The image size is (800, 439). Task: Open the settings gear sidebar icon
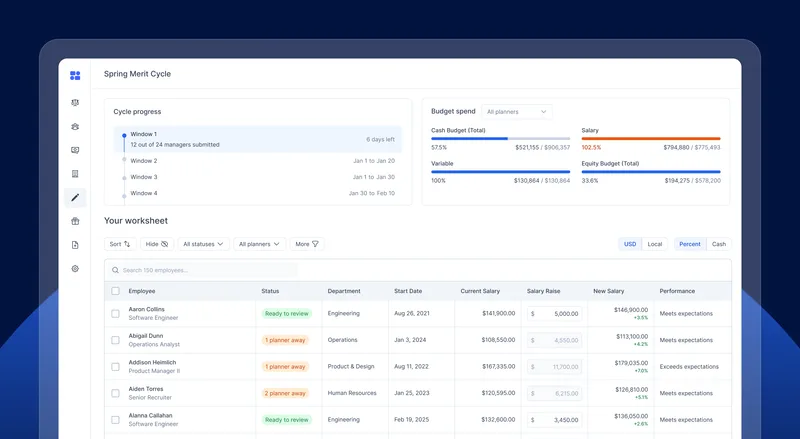75,269
